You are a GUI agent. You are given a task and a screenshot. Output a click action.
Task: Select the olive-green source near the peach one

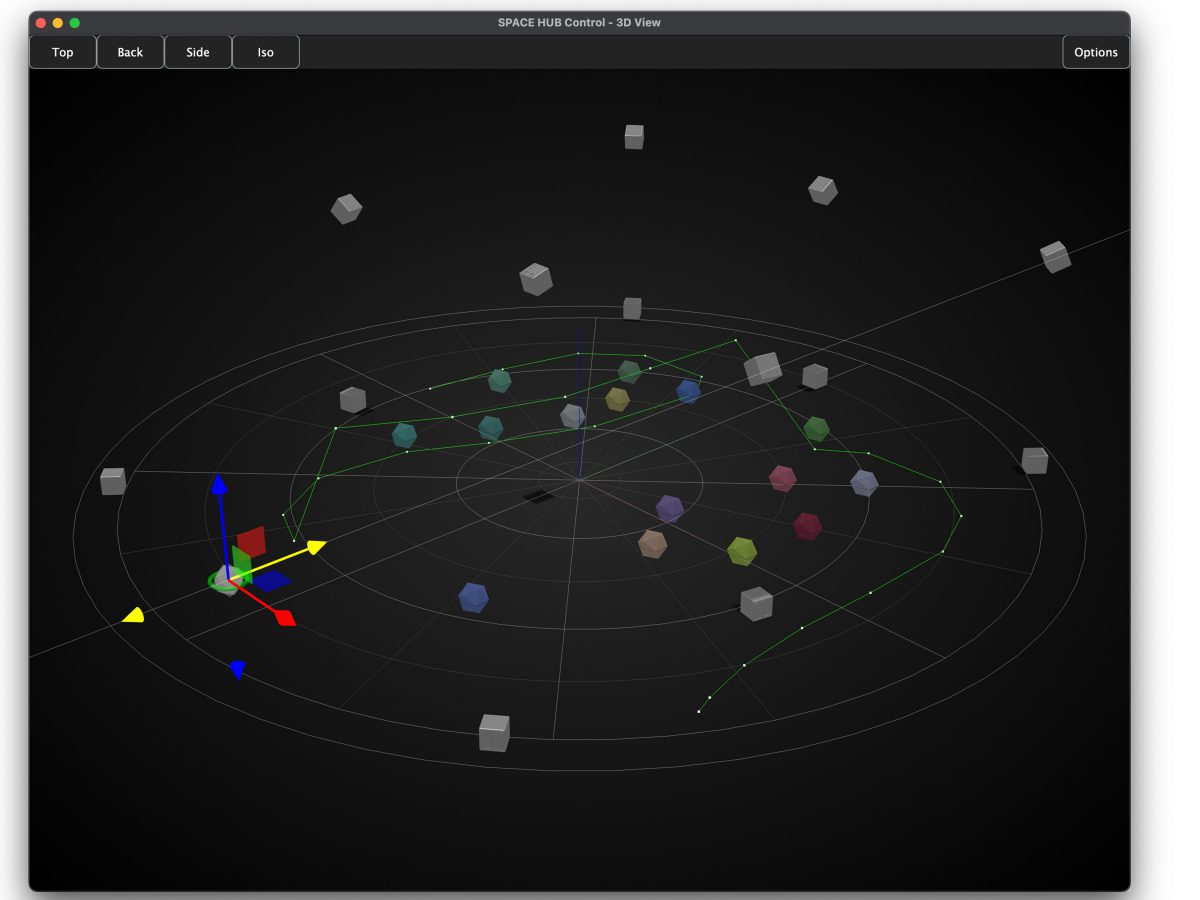tap(741, 551)
